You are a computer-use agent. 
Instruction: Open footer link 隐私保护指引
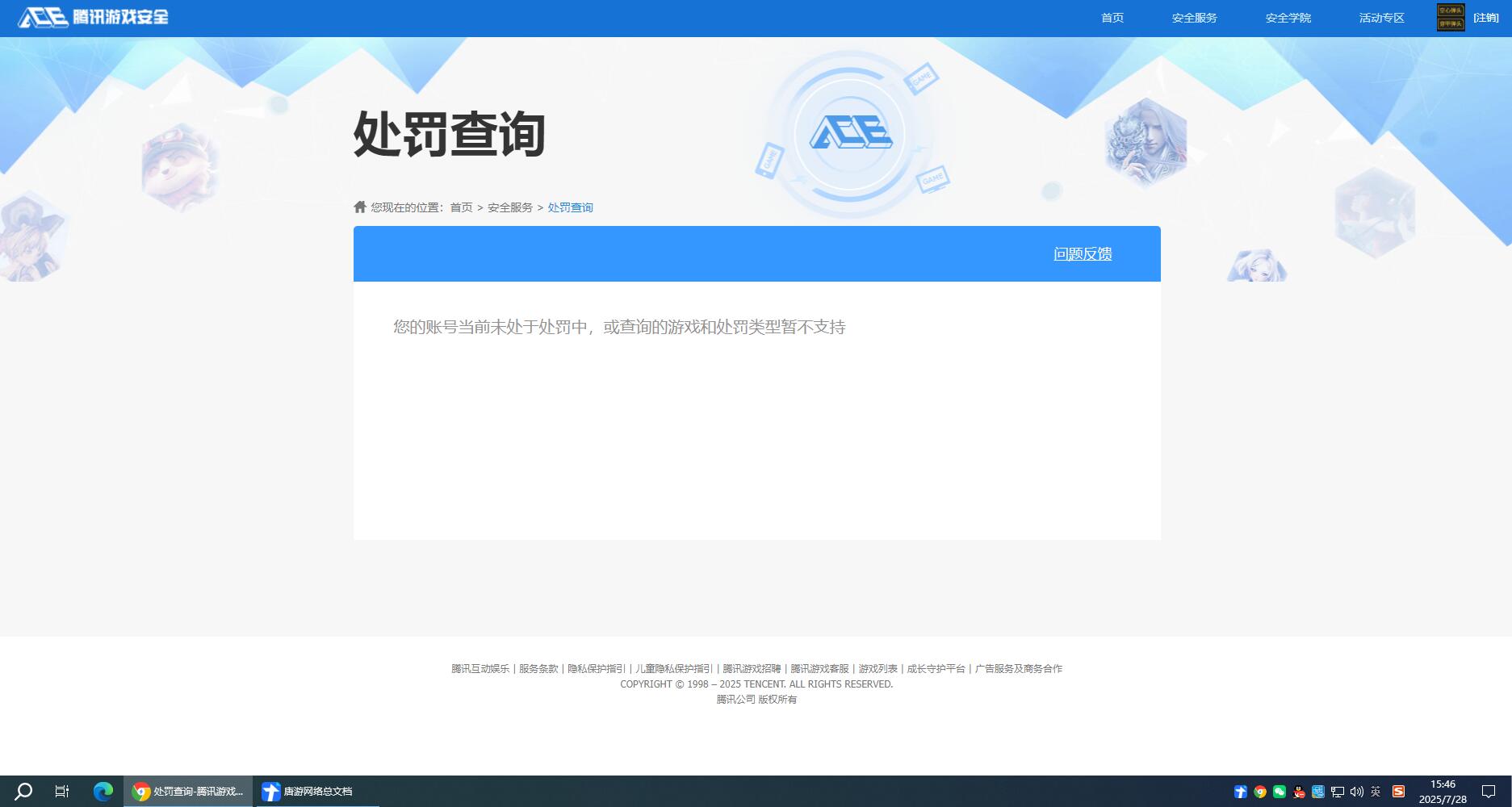pos(597,668)
